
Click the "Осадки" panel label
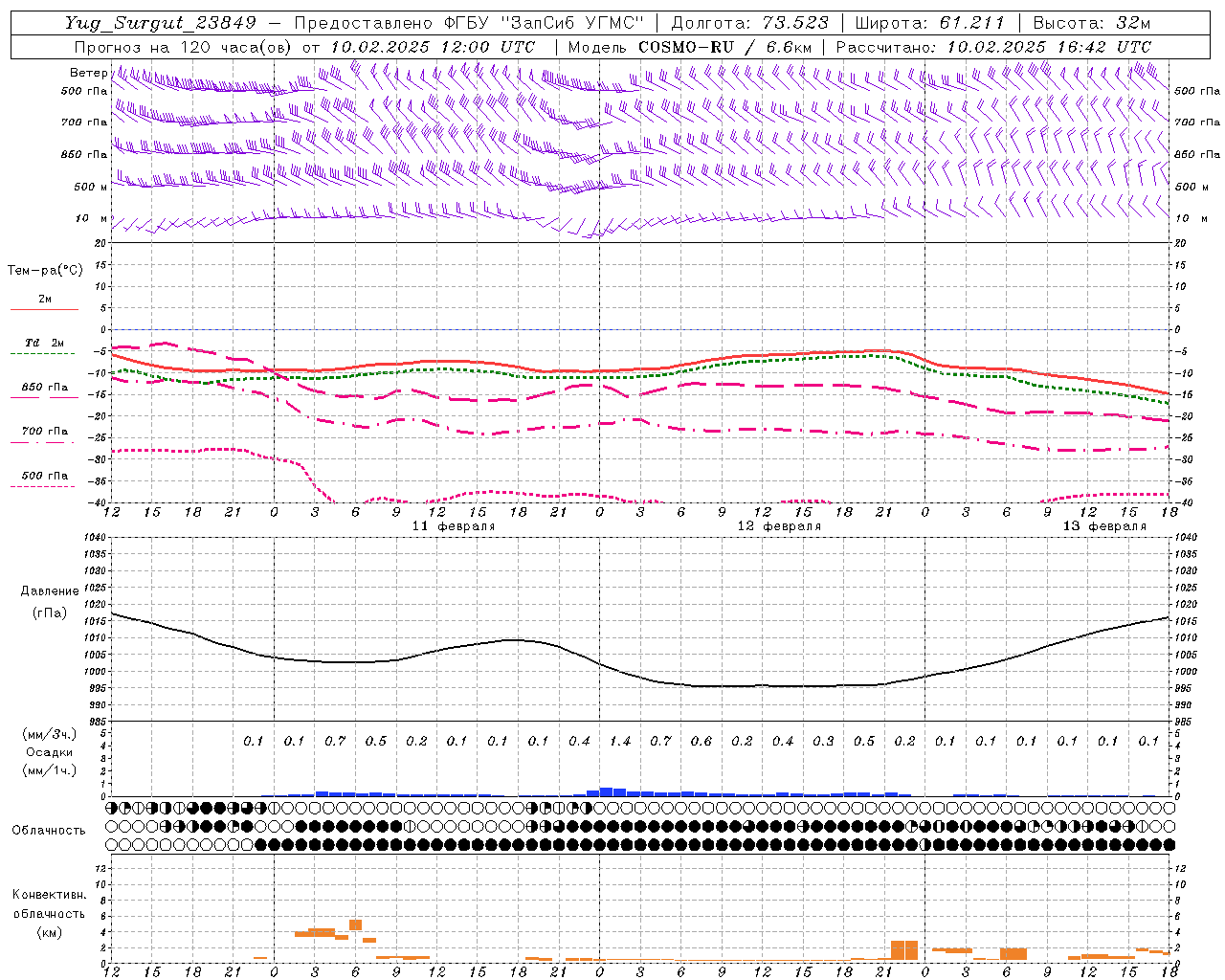click(50, 752)
